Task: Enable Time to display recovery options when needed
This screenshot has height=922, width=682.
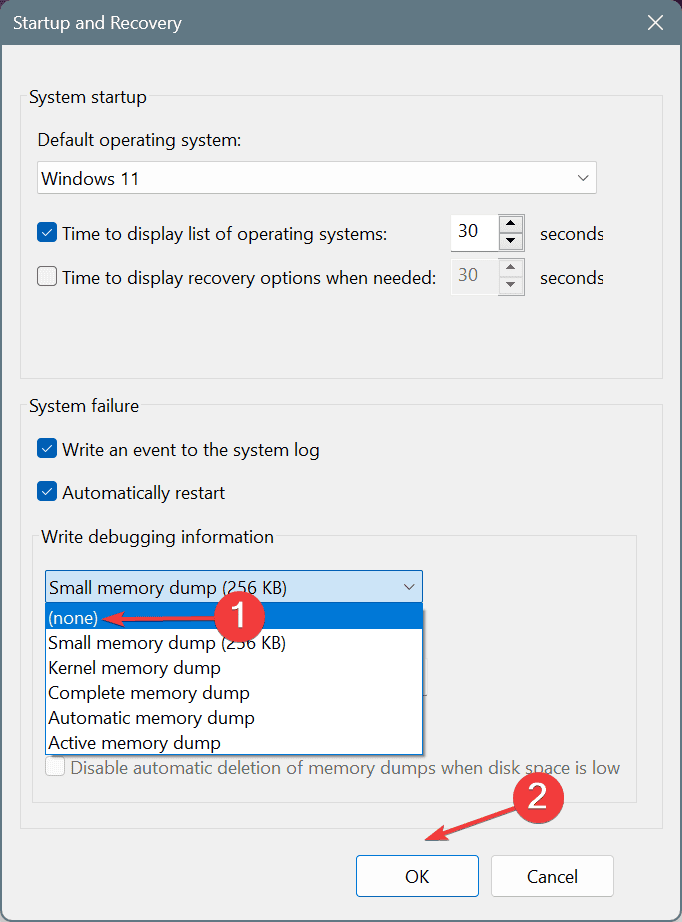Action: 47,276
